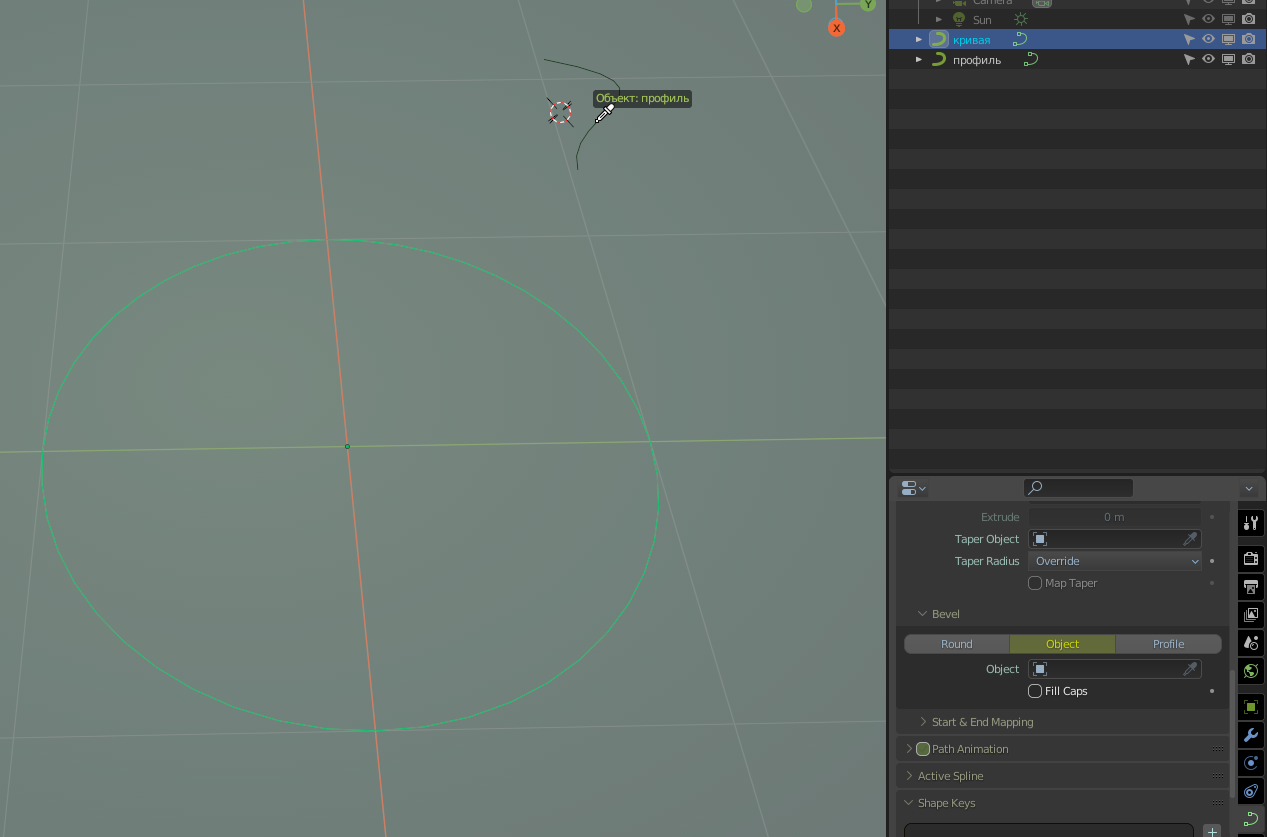Click the properties search field
Viewport: 1267px width, 837px height.
(1078, 488)
